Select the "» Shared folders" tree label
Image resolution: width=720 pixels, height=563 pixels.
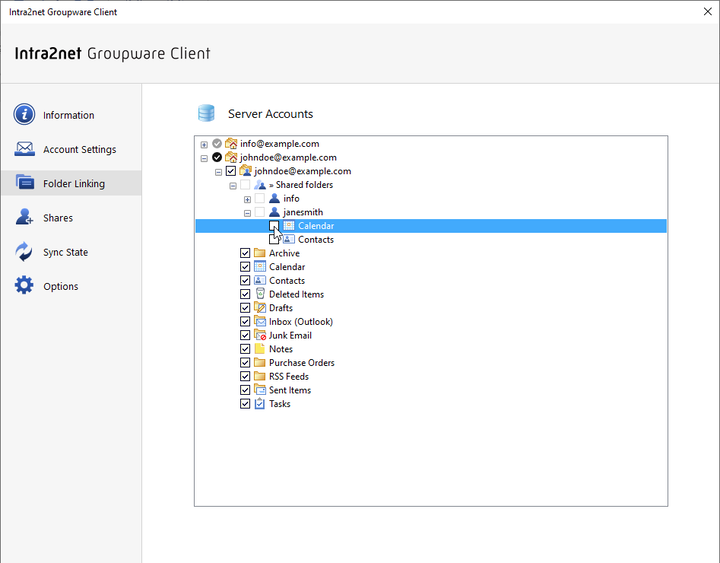pos(301,185)
